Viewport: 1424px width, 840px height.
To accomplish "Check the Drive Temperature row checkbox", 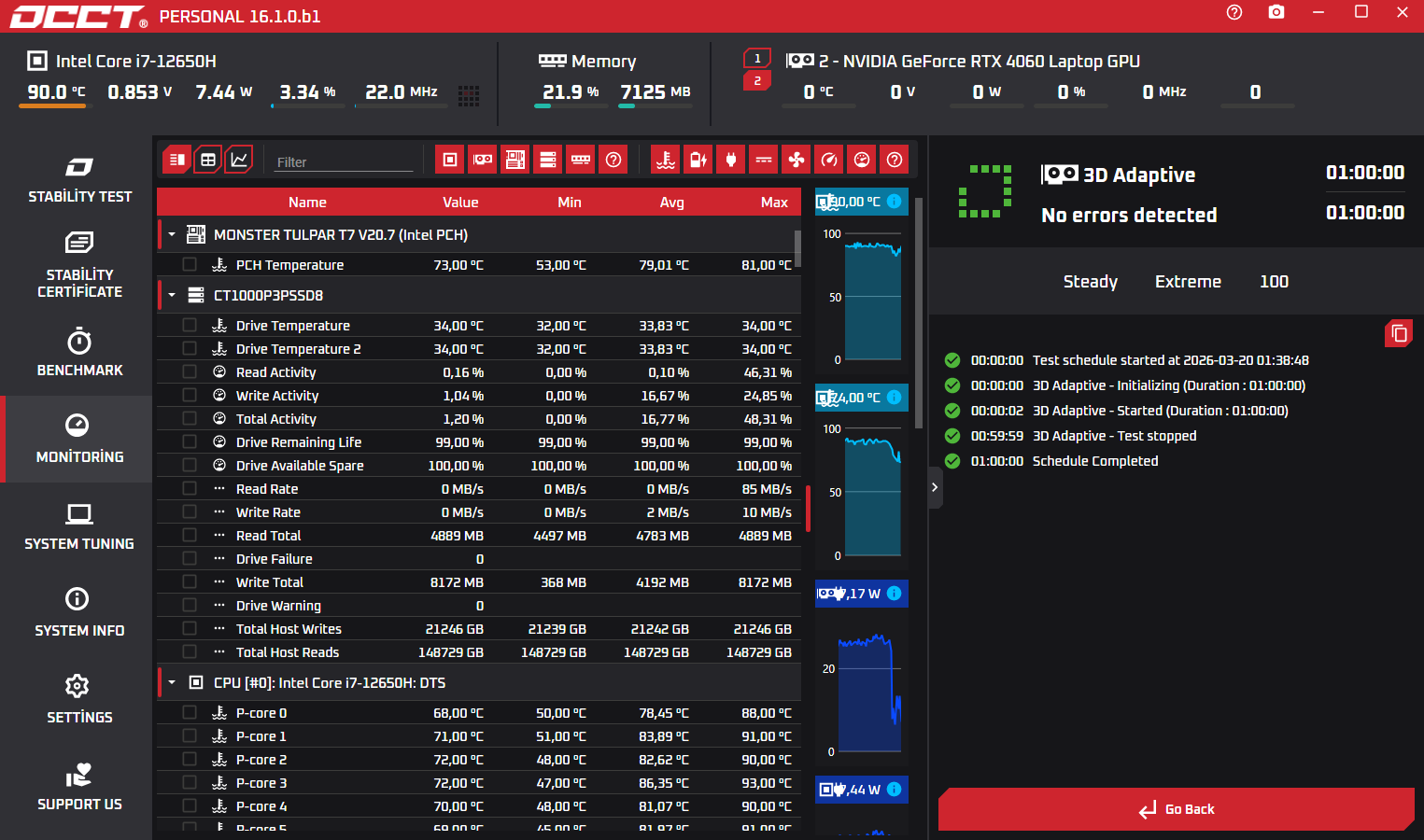I will [190, 325].
